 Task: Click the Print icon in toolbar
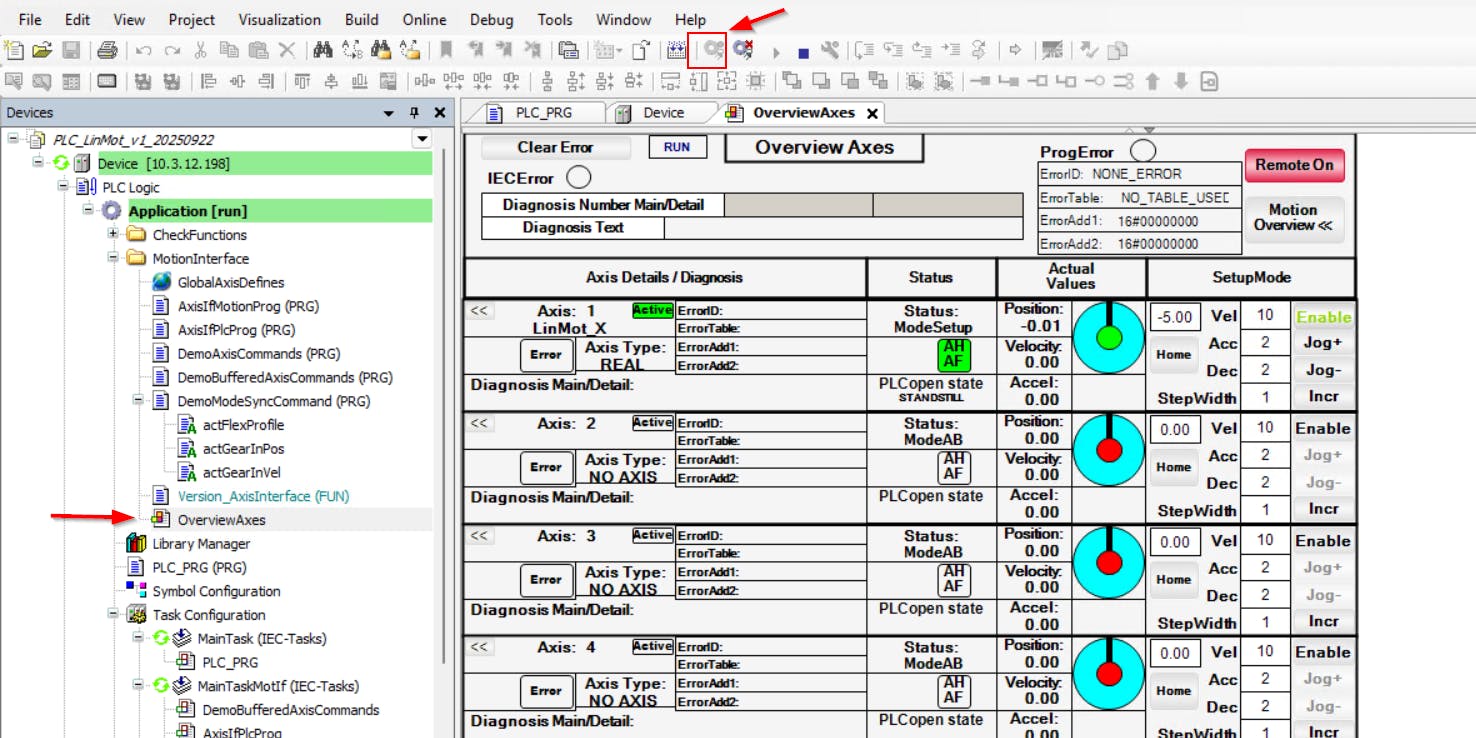107,49
